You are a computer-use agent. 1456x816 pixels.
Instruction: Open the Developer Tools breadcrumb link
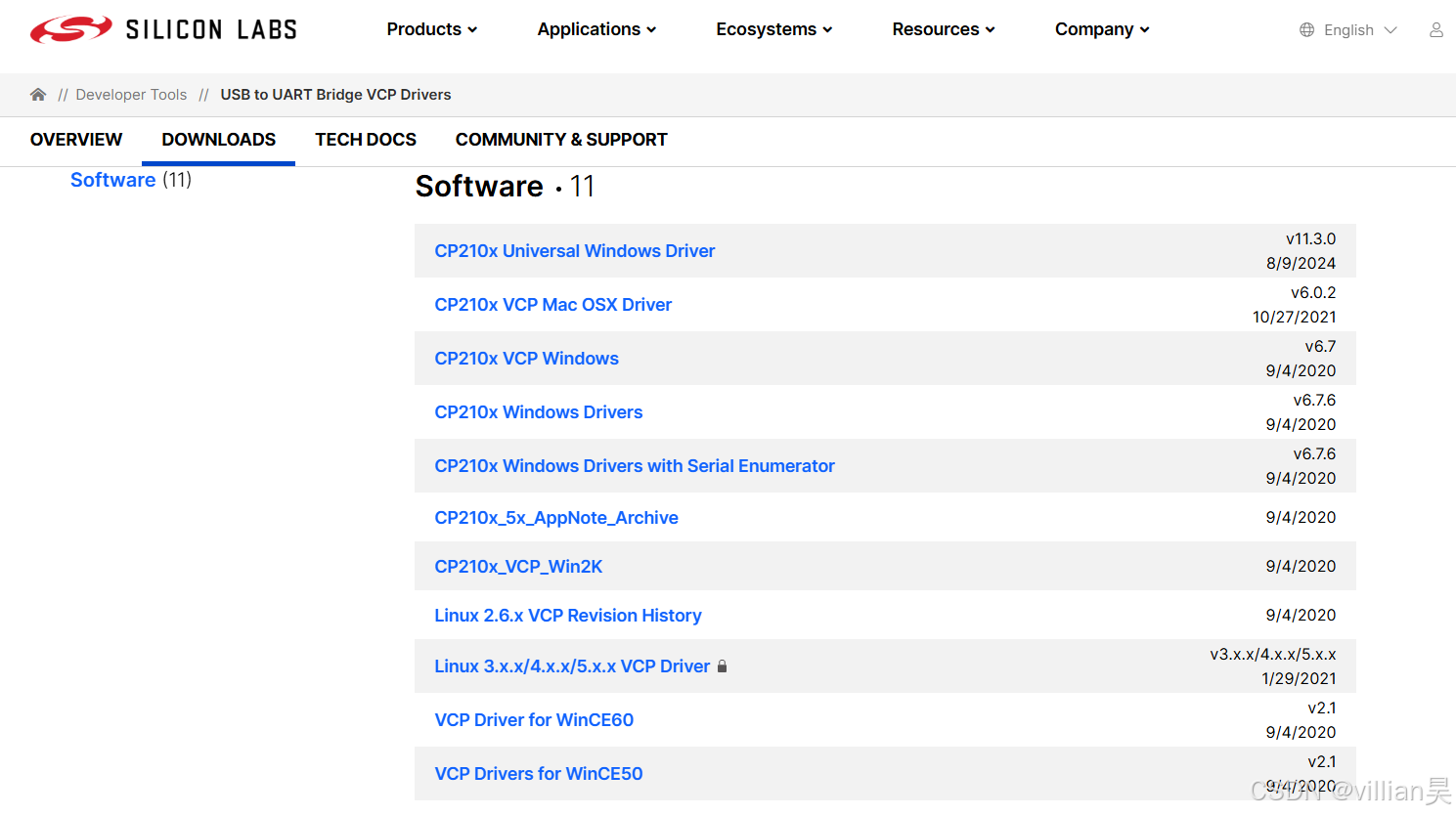pos(131,94)
